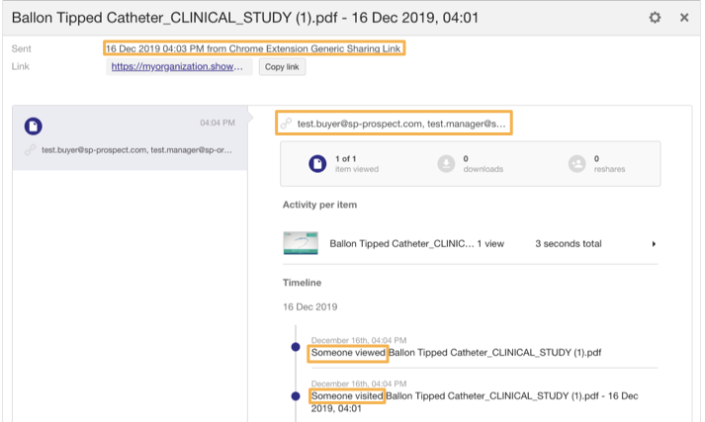Image resolution: width=705 pixels, height=422 pixels.
Task: Click the 'Someone visited' timeline entry text
Action: coord(347,397)
